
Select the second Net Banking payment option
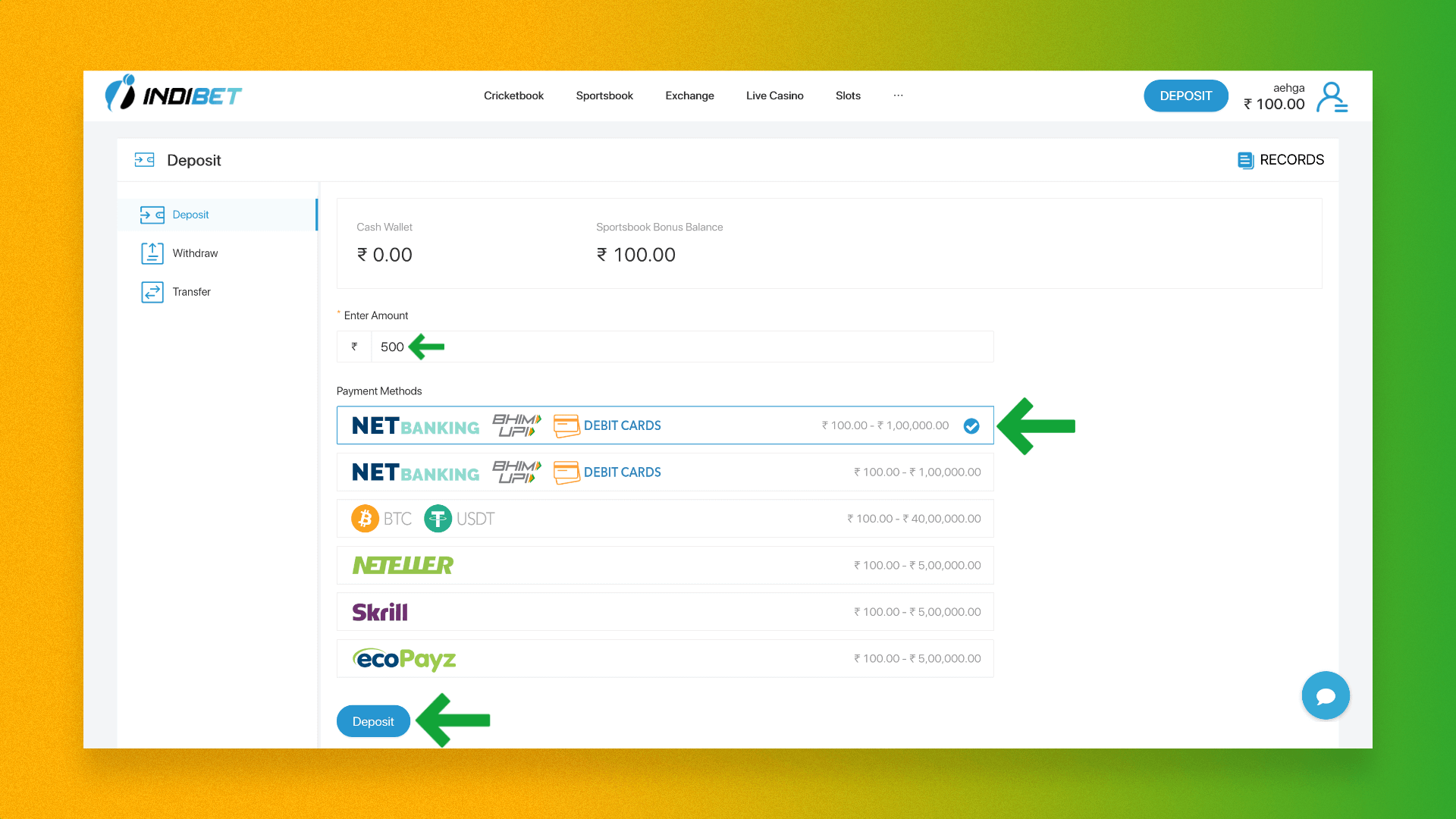pyautogui.click(x=665, y=472)
